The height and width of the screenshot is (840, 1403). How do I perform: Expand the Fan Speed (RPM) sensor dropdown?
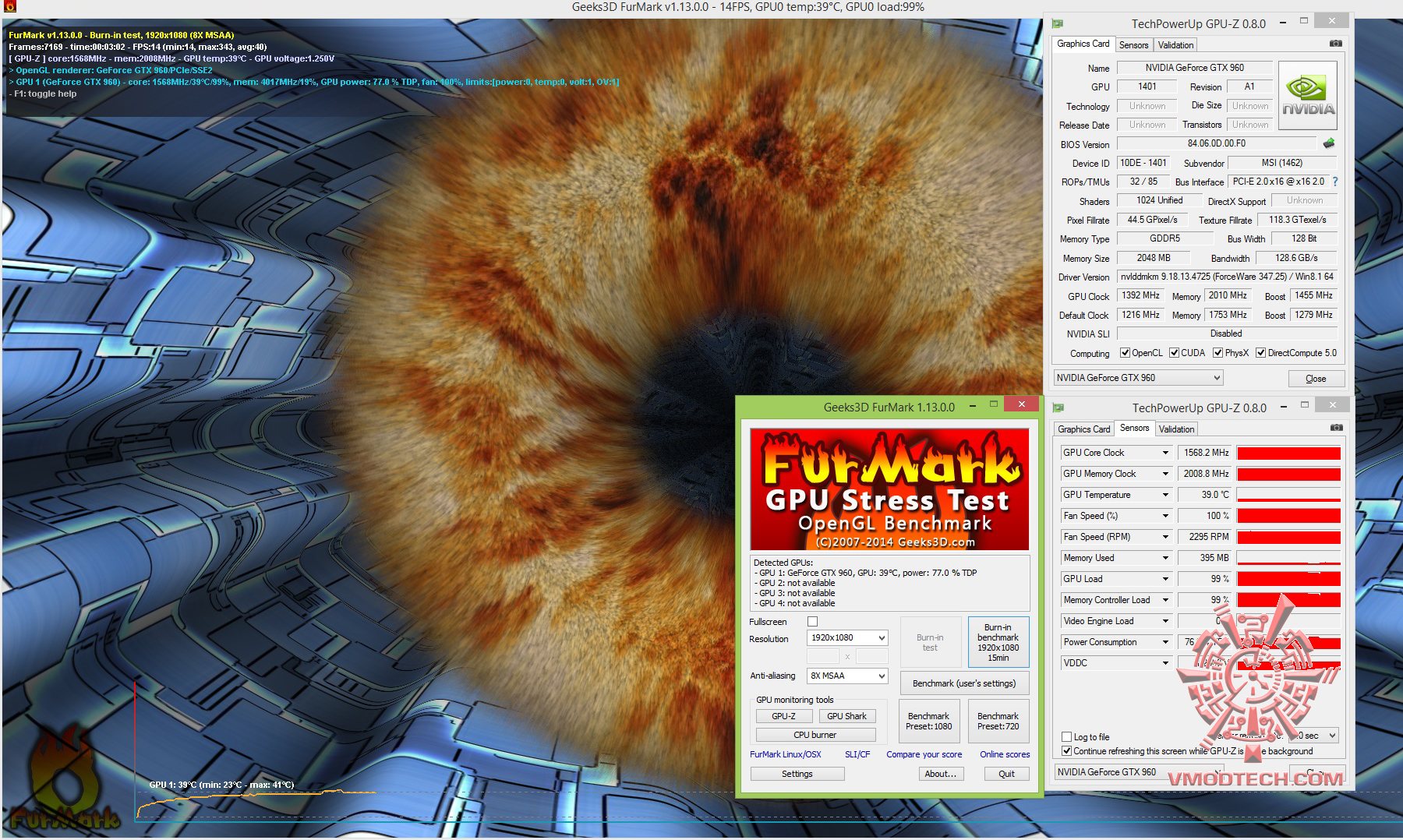[x=1165, y=537]
